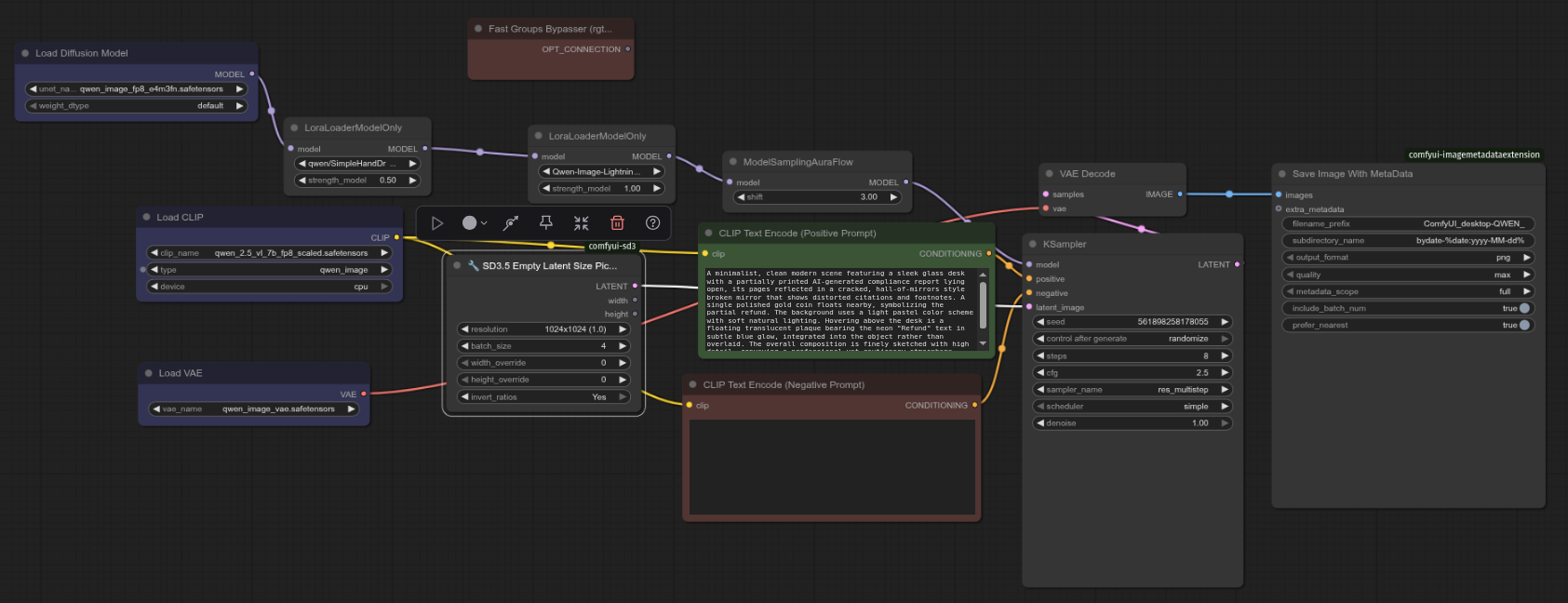Click the play icon in the node toolbar
Image resolution: width=1568 pixels, height=603 pixels.
click(x=437, y=223)
